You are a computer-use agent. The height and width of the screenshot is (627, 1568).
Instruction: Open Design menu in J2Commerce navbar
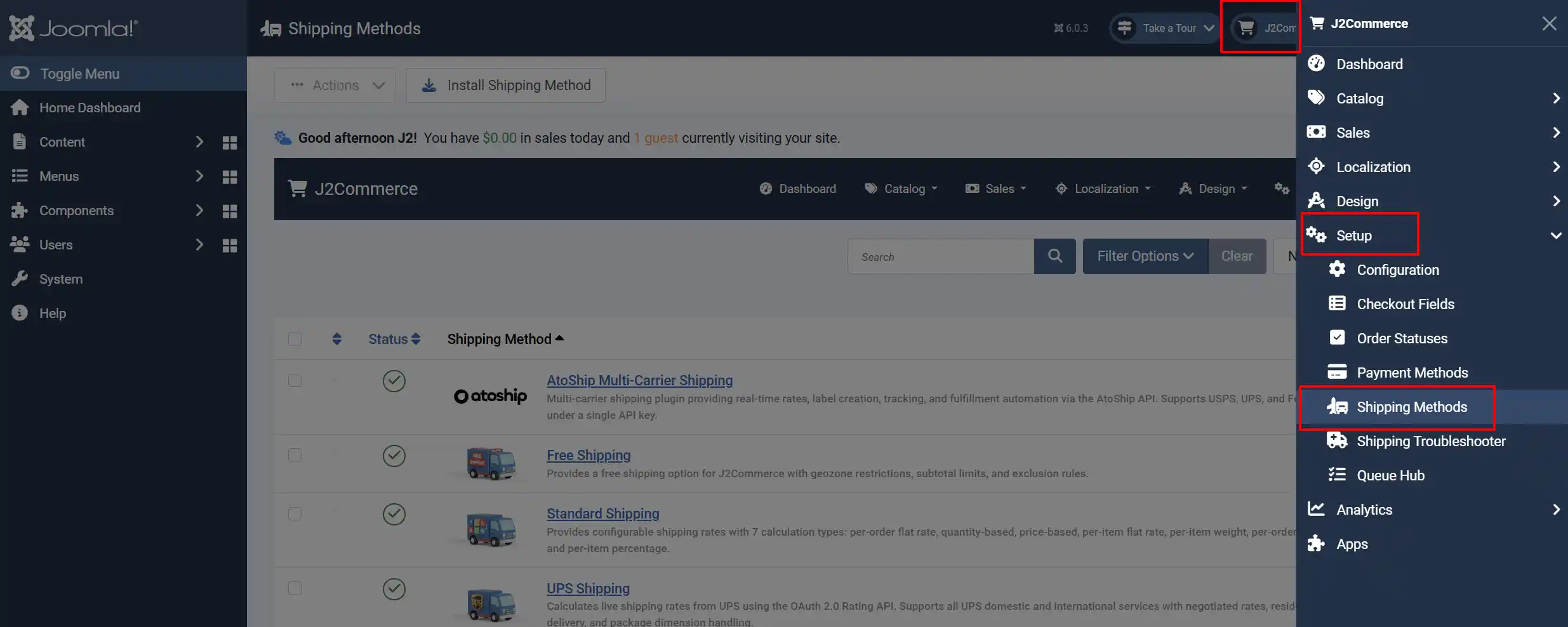1213,188
